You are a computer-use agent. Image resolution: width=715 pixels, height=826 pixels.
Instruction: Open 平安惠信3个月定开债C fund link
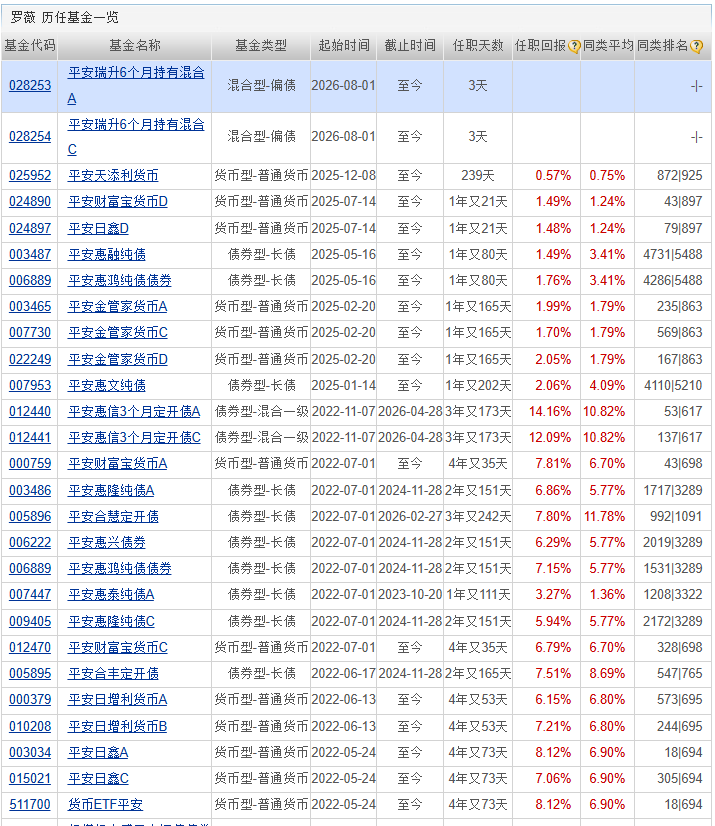click(x=134, y=438)
